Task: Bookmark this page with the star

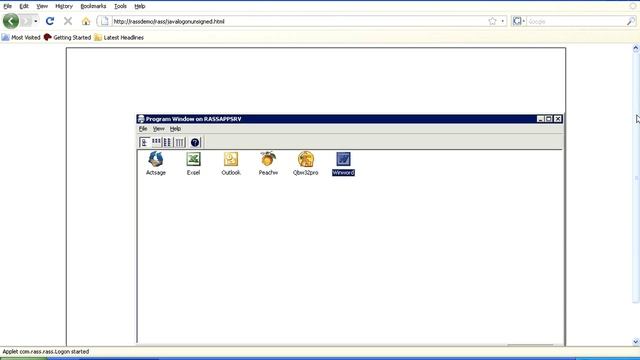Action: [492, 21]
